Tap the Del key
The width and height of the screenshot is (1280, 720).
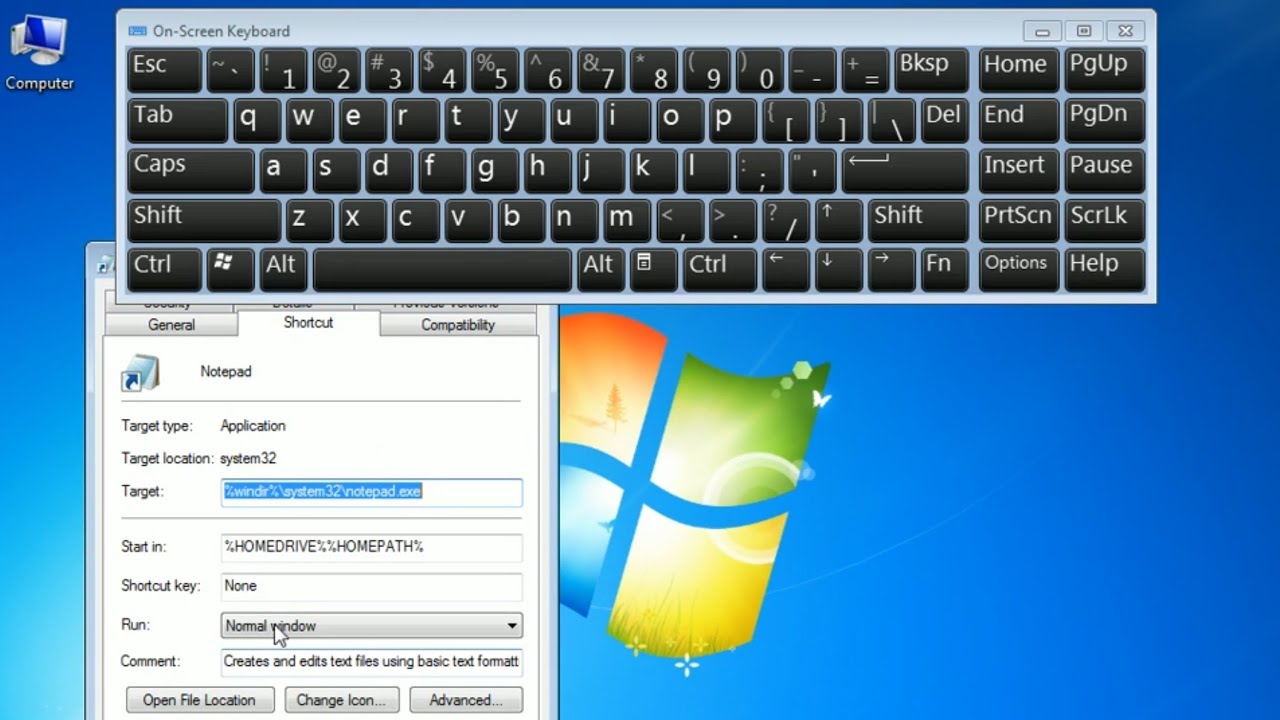click(944, 120)
